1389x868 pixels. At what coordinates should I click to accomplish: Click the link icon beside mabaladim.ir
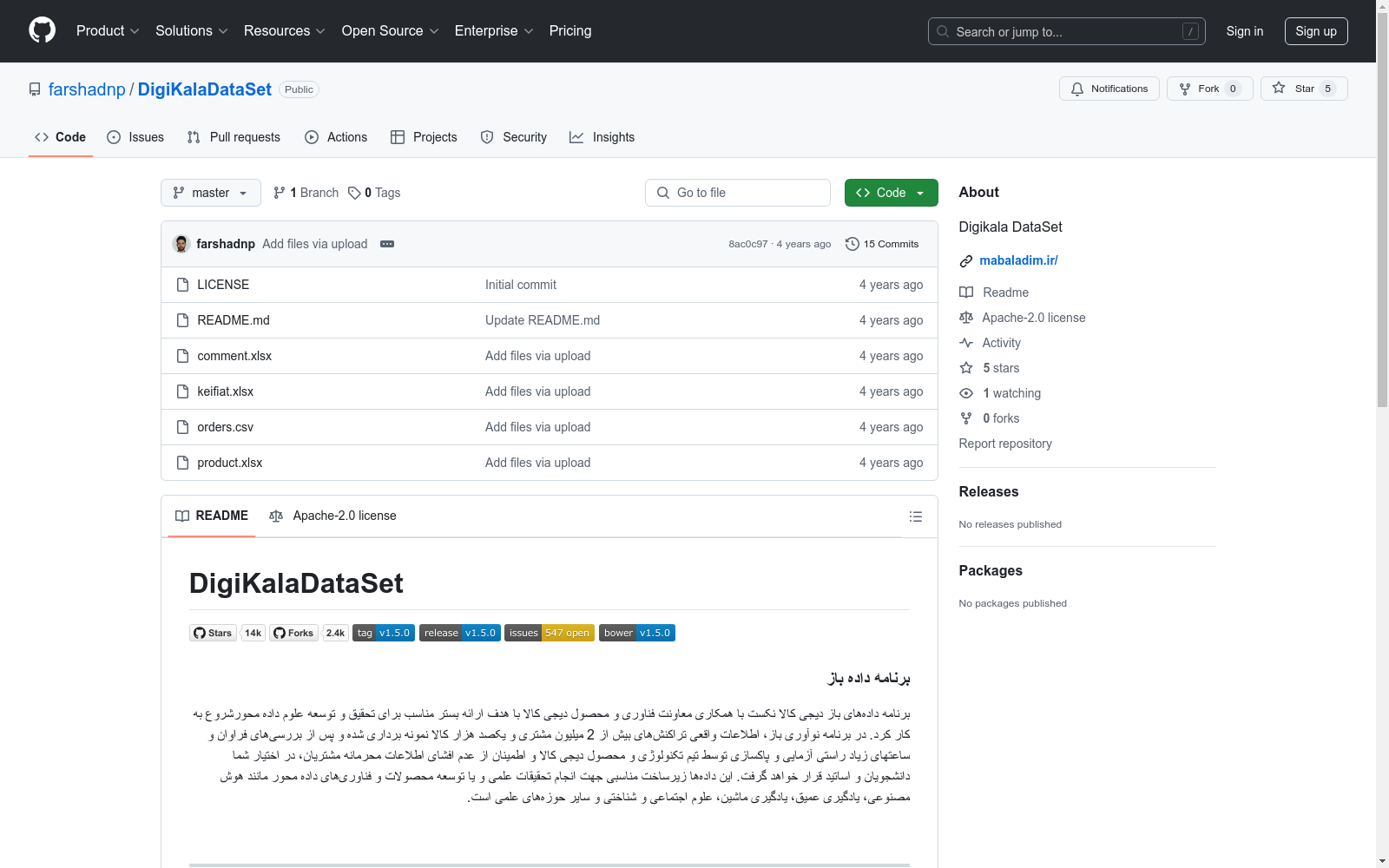click(966, 261)
